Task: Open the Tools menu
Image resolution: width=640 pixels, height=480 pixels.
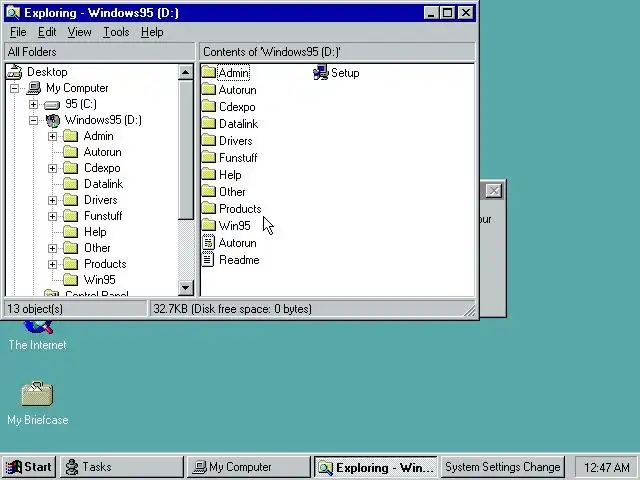Action: click(116, 32)
